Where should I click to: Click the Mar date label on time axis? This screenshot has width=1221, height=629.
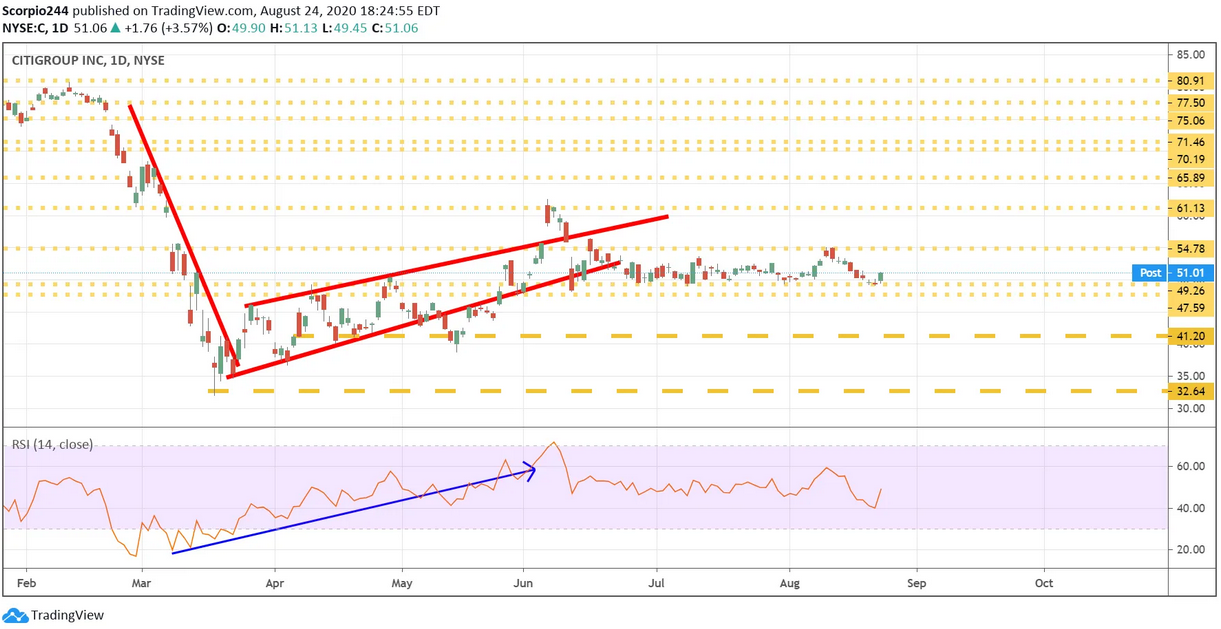click(x=141, y=581)
